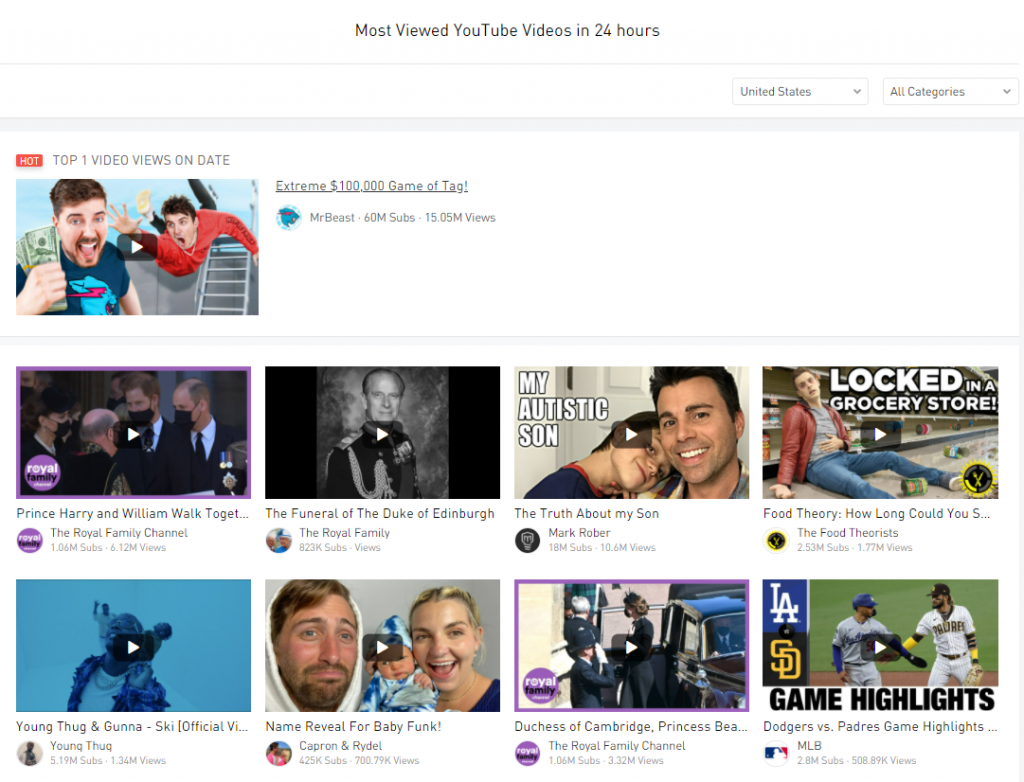Play the Dodgers vs. Padres highlights video
This screenshot has height=782, width=1024.
[x=880, y=646]
